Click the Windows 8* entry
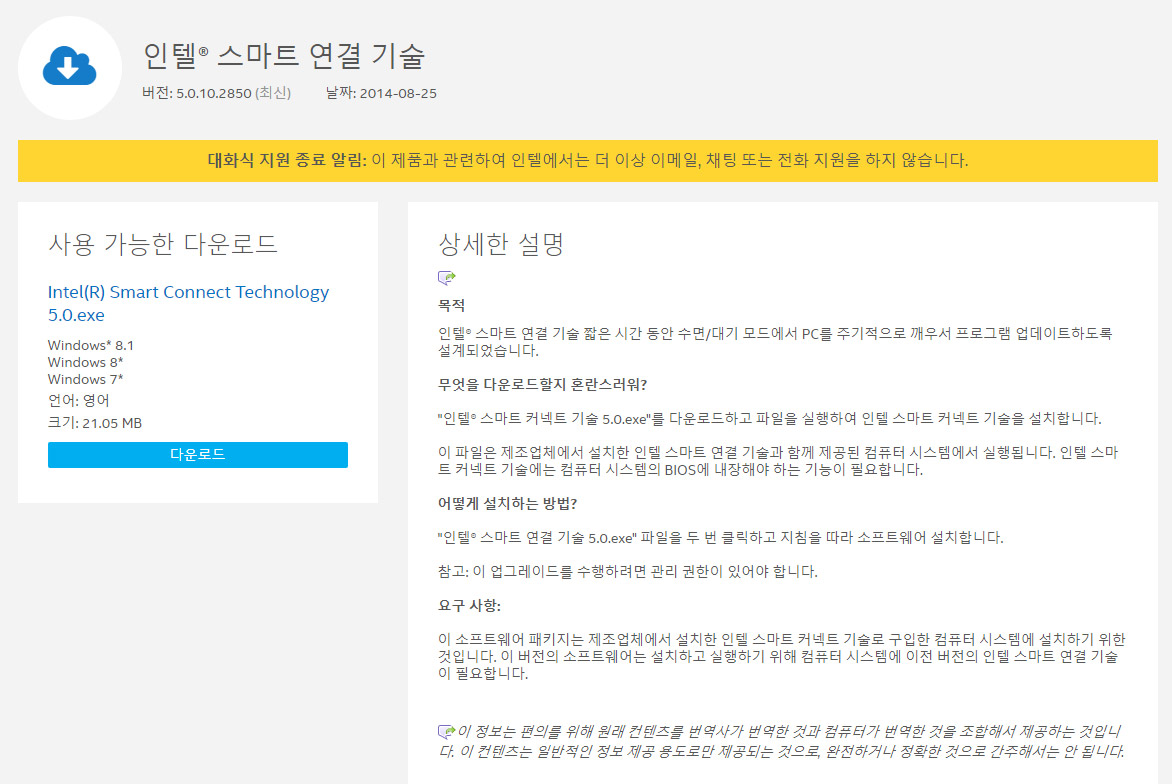Viewport: 1172px width, 784px height. pyautogui.click(x=86, y=362)
